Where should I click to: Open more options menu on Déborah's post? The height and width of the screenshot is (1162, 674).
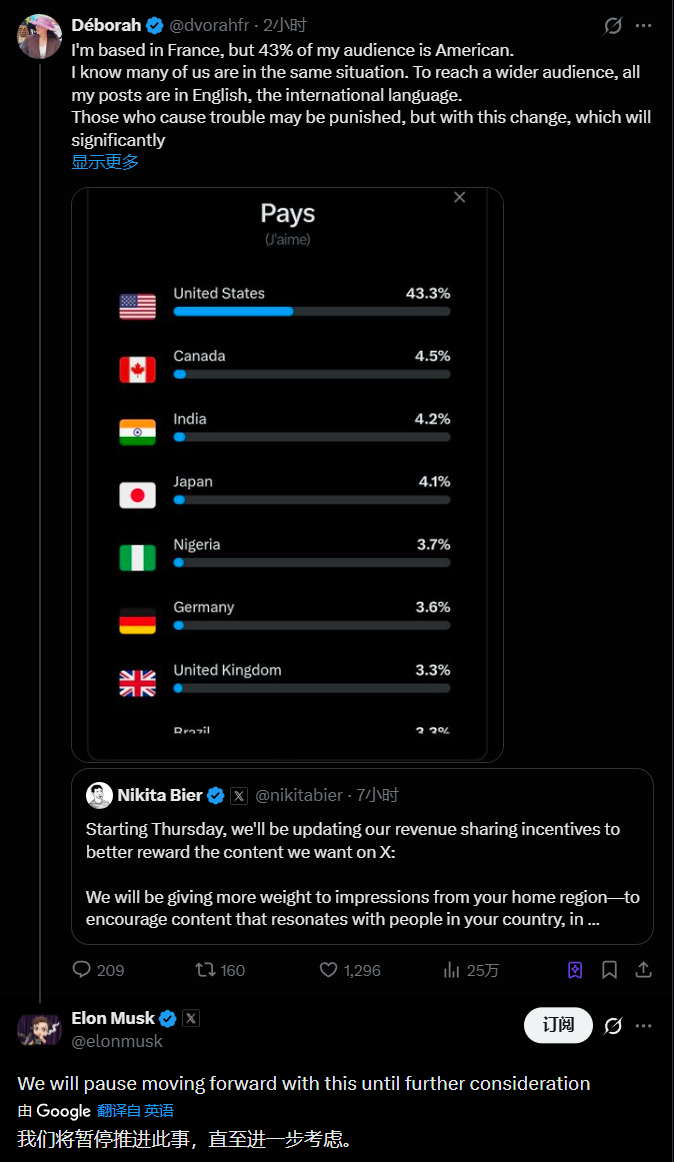click(644, 26)
